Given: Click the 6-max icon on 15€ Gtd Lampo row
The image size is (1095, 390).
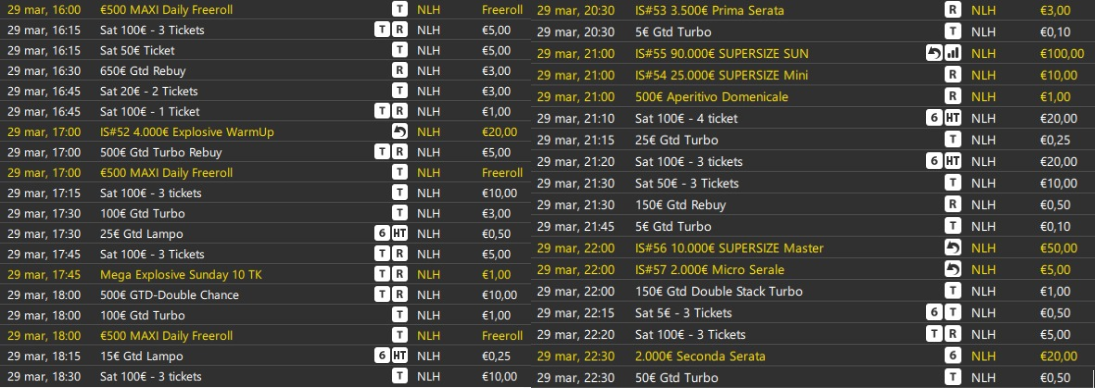Looking at the screenshot, I should pos(381,356).
